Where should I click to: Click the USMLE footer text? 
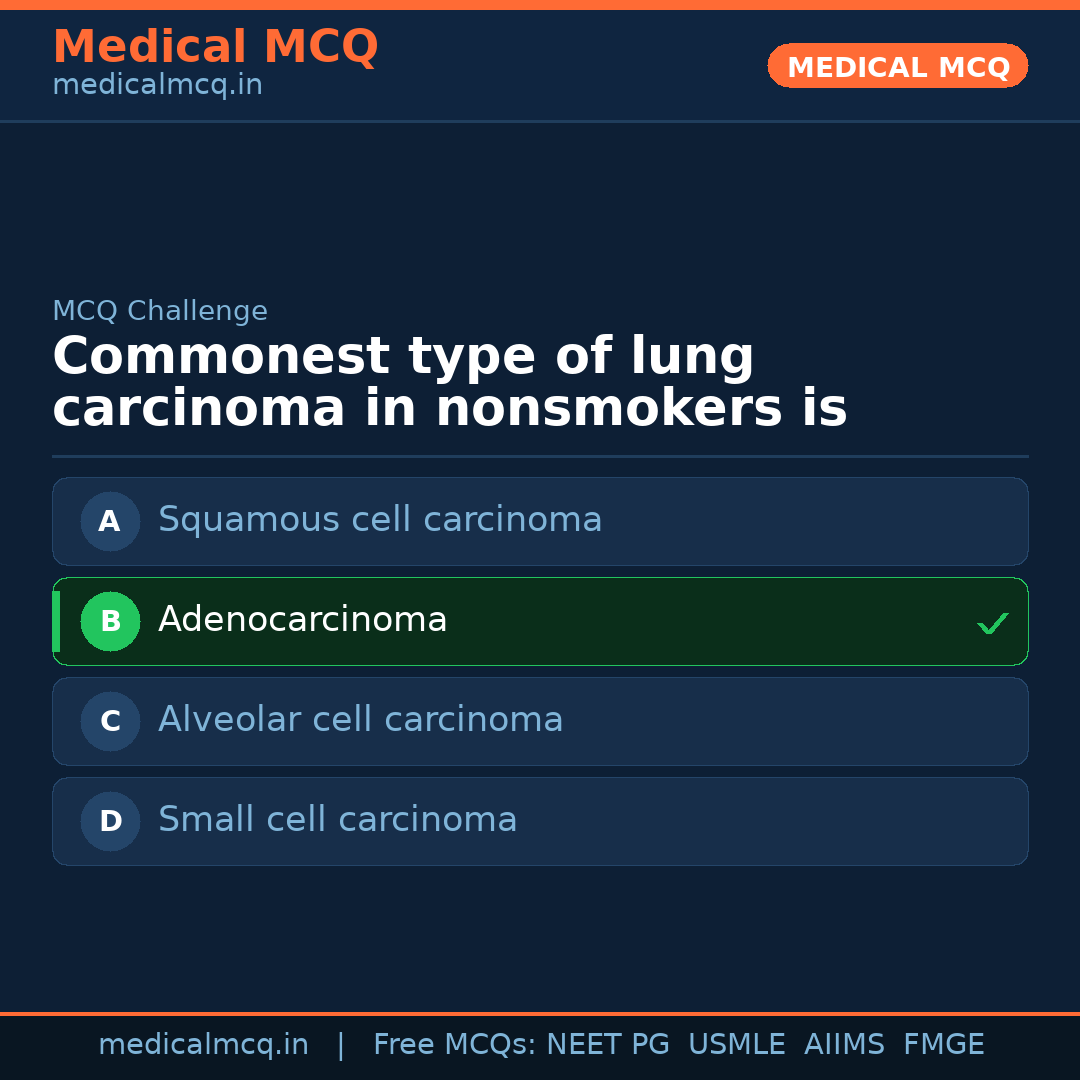(x=736, y=1045)
